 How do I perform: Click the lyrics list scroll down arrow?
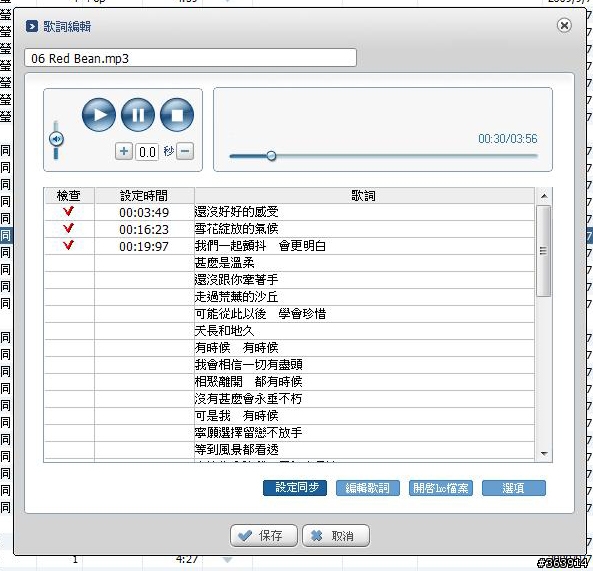[x=544, y=453]
